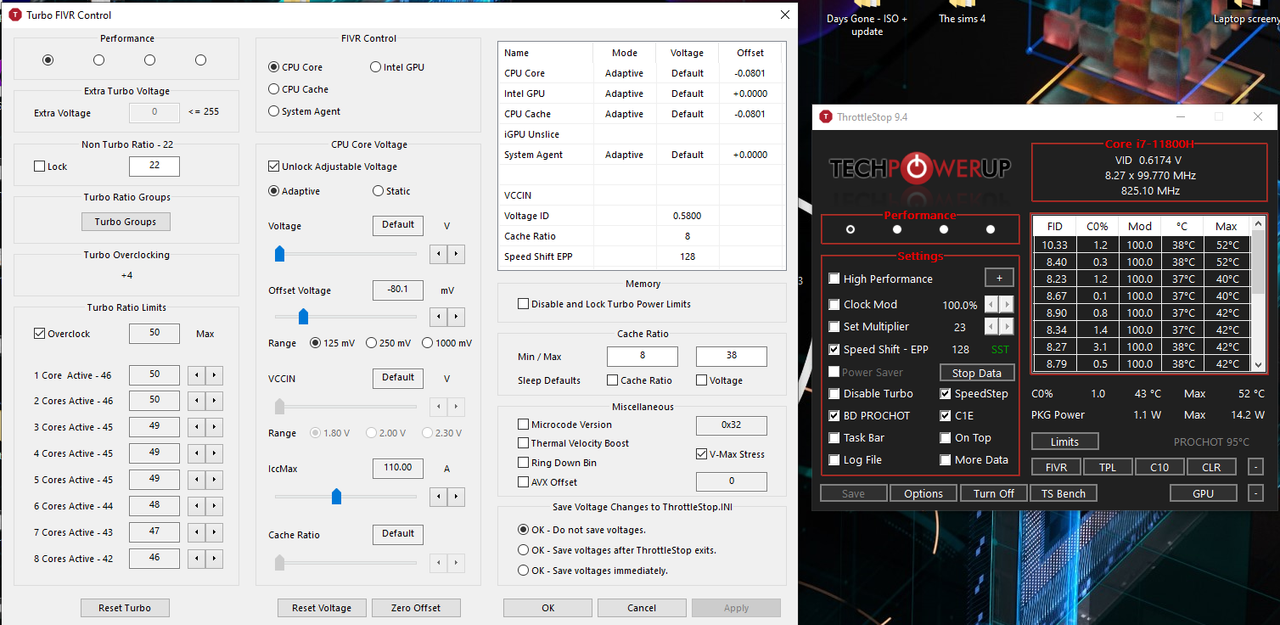Check the High Performance option in ThrottleStop
This screenshot has width=1280, height=625.
coord(834,279)
